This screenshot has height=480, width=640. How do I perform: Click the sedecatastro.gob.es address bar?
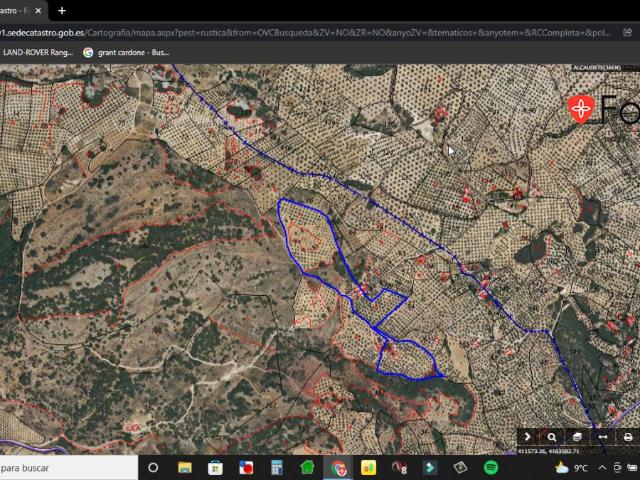pos(306,33)
